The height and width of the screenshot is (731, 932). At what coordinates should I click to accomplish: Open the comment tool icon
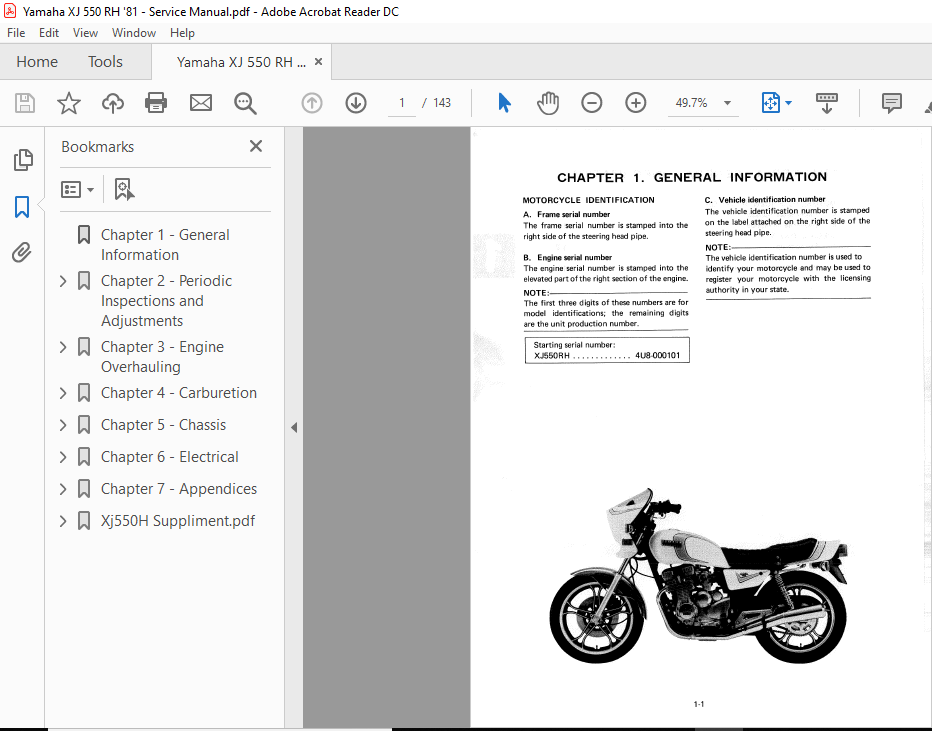892,103
